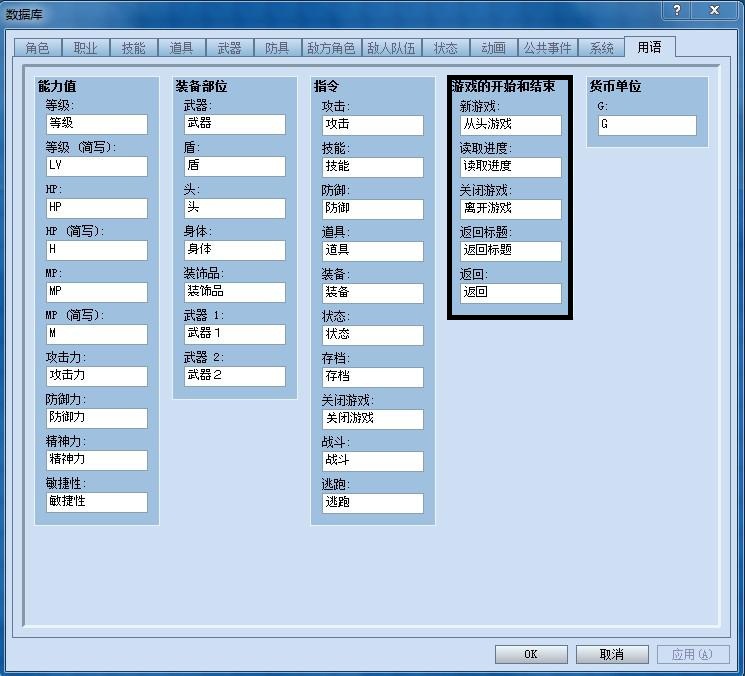
Task: Select the 道具 tab
Action: click(x=181, y=48)
